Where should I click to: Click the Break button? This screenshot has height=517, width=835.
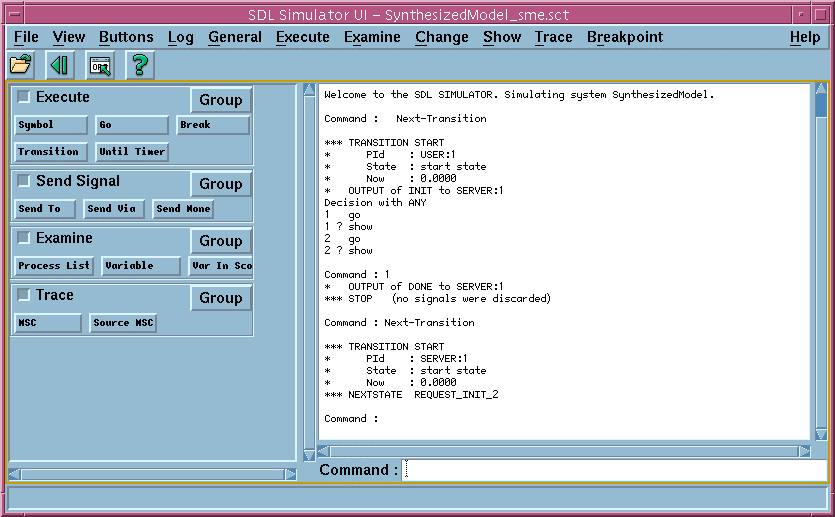click(212, 125)
